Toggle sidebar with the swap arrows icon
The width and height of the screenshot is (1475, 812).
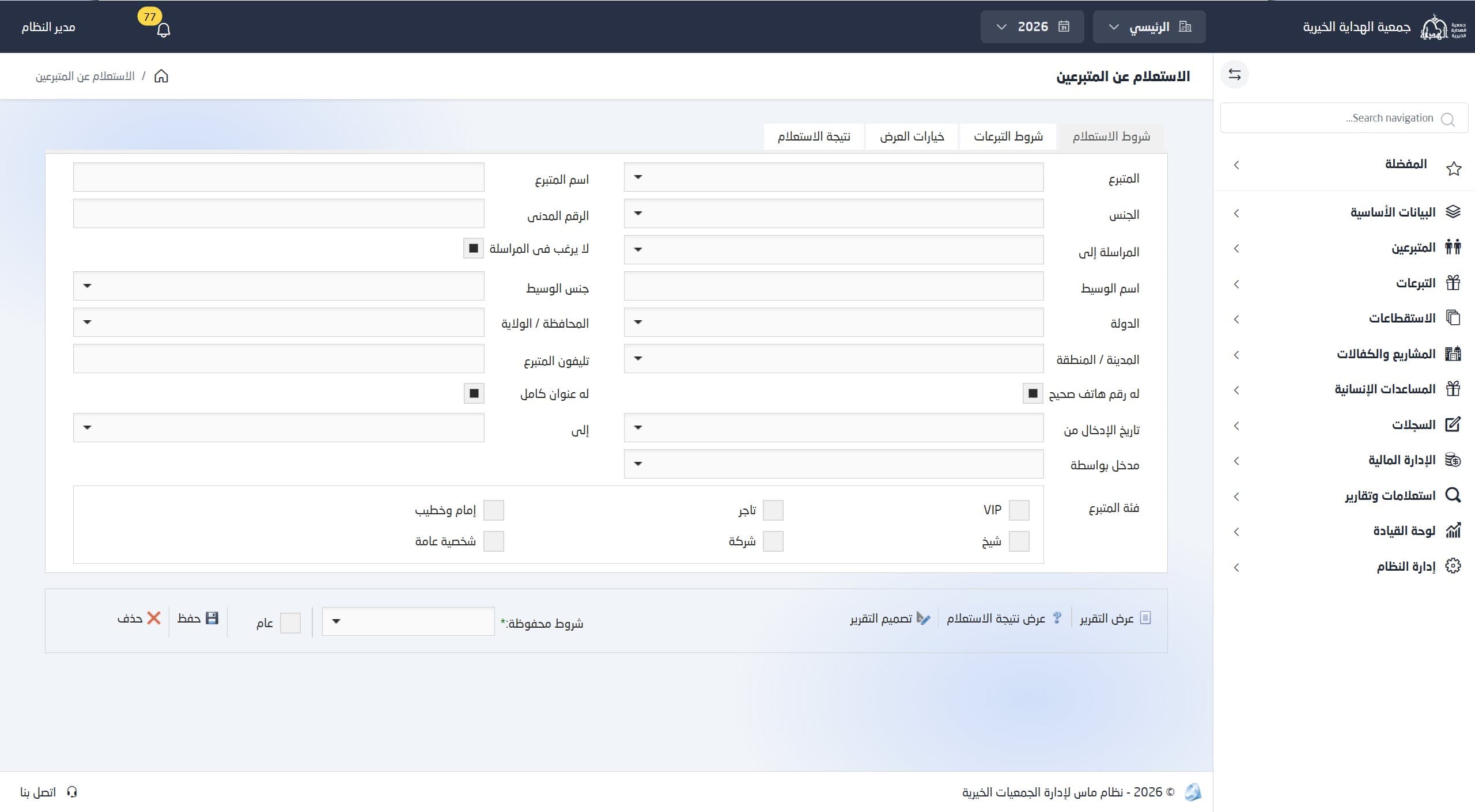(1234, 74)
